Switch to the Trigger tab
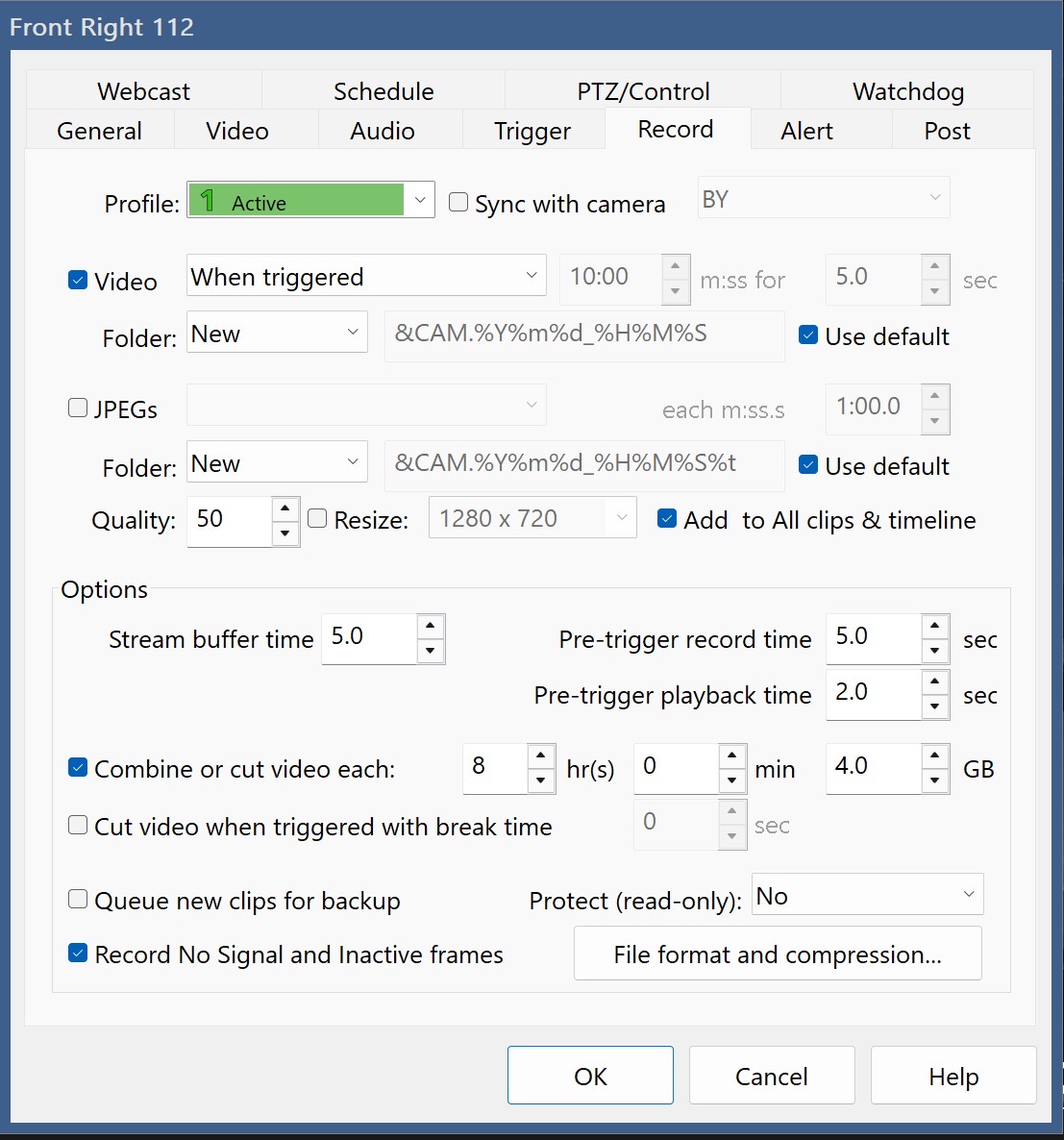 532,131
